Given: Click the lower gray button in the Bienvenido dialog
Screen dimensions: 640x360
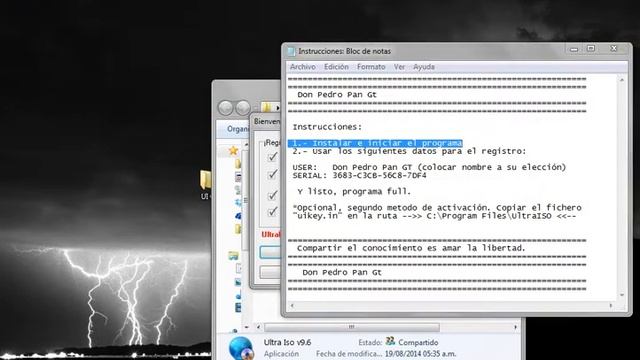Looking at the screenshot, I should click(x=270, y=272).
